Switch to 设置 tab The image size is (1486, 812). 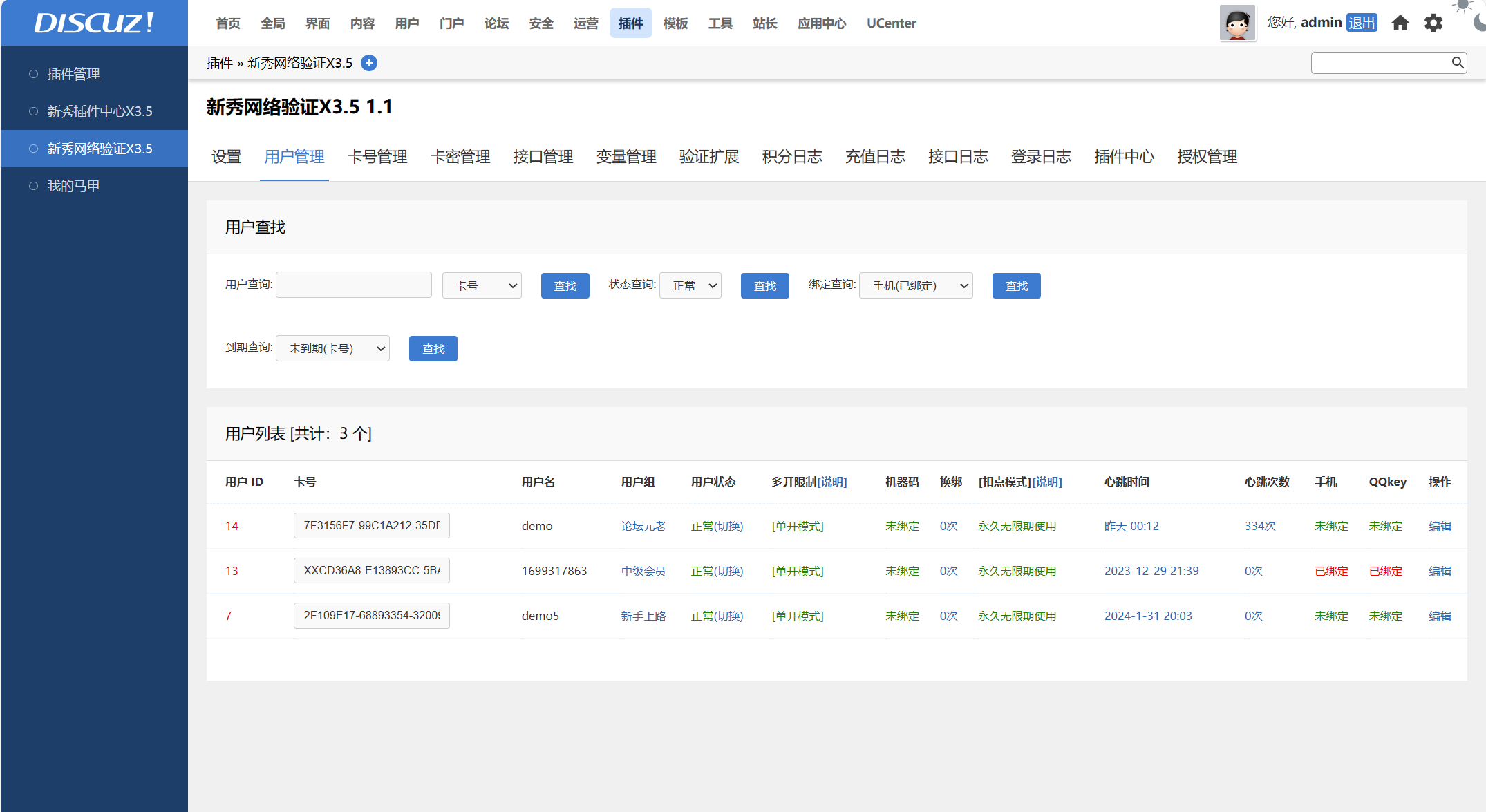226,157
